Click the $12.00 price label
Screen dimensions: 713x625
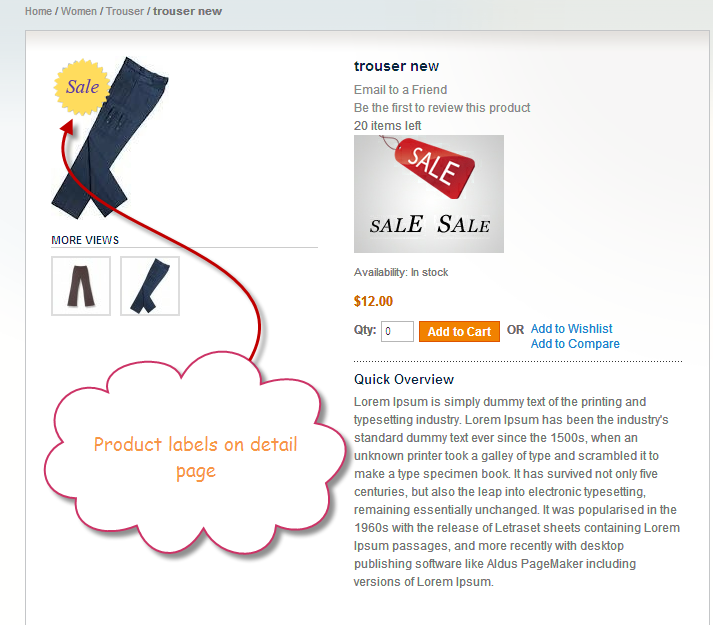pyautogui.click(x=373, y=301)
